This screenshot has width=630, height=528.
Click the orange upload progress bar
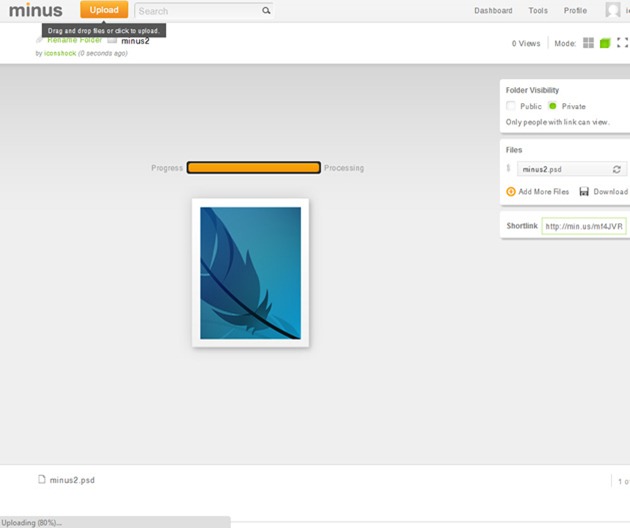253,168
